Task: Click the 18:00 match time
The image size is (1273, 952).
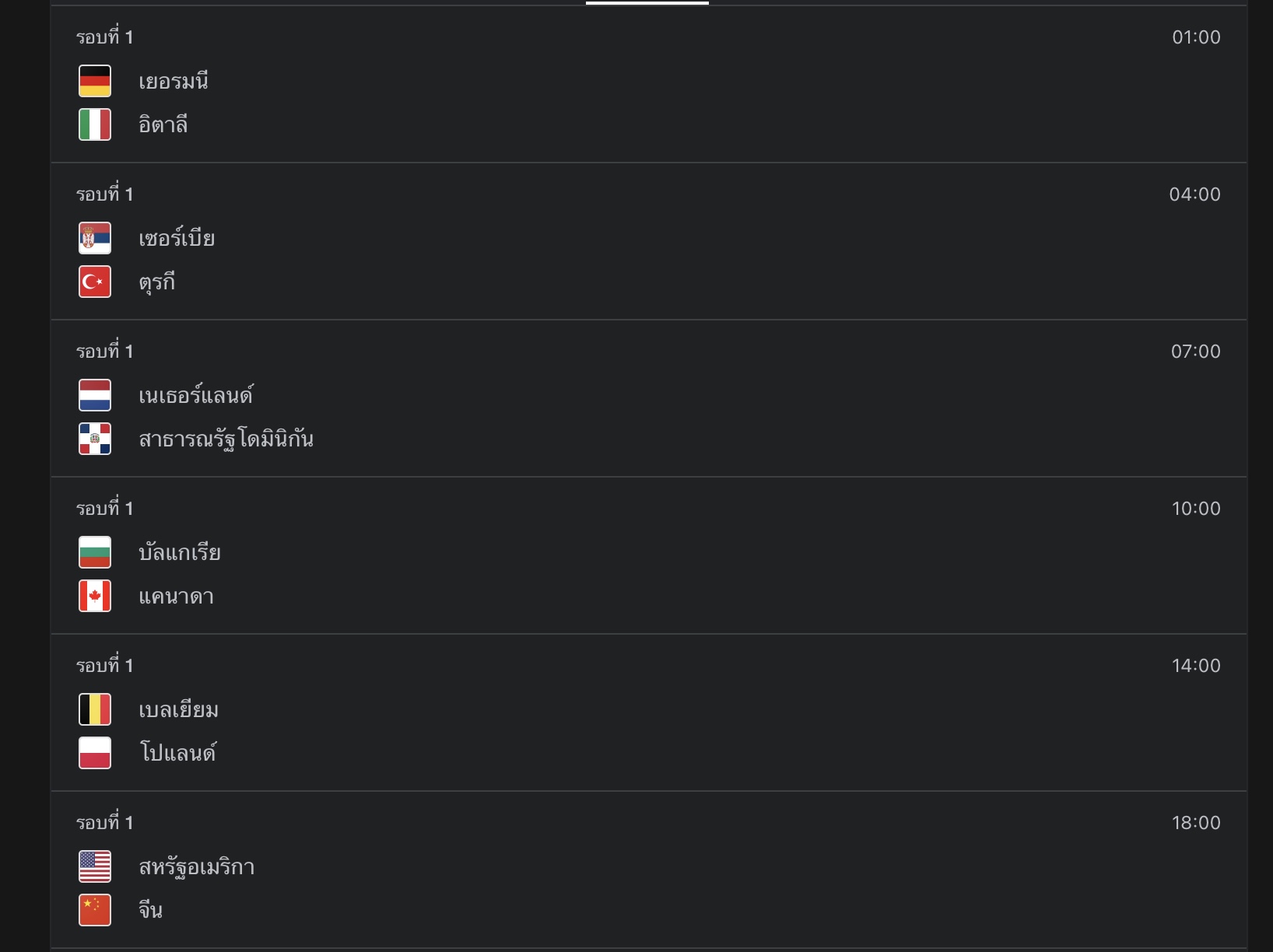Action: click(1196, 823)
